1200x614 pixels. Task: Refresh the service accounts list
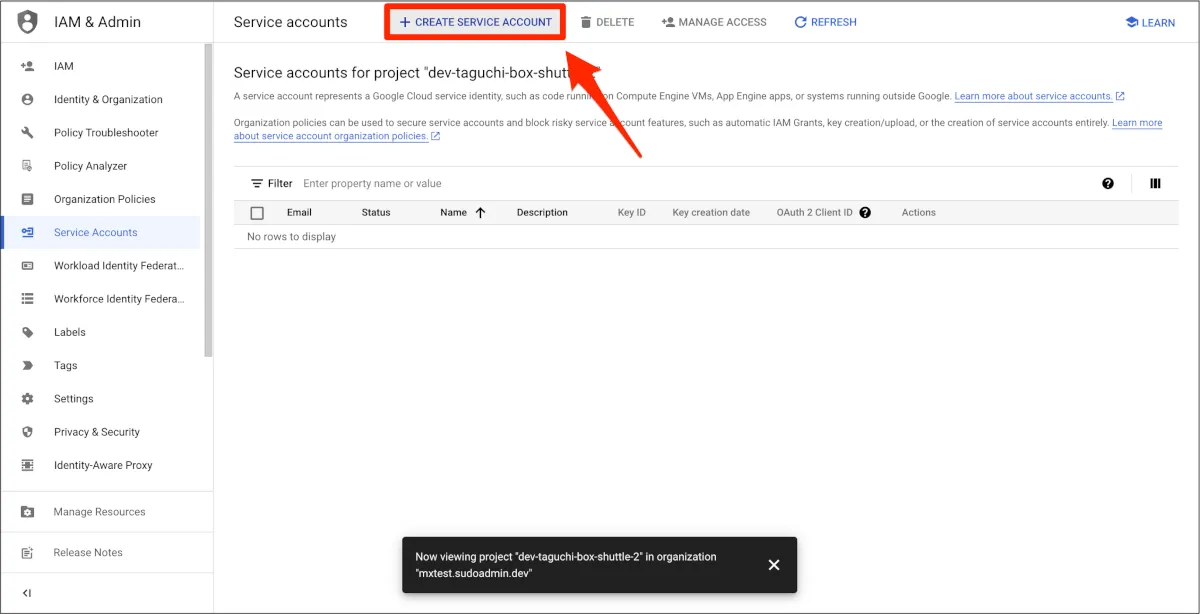[x=825, y=22]
